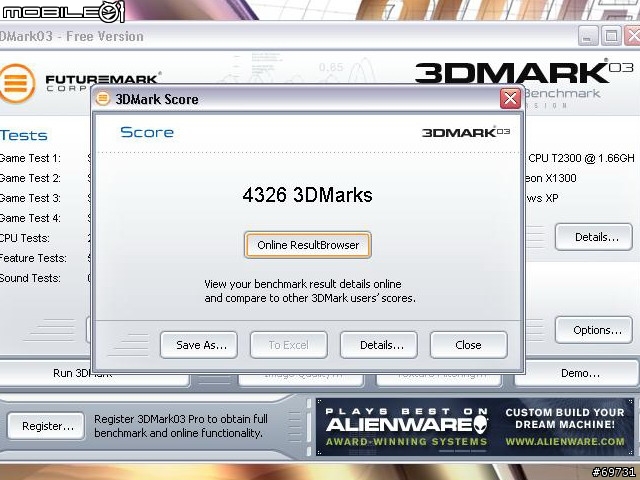Click the Game Test 2 label
The width and height of the screenshot is (640, 480).
[30, 178]
